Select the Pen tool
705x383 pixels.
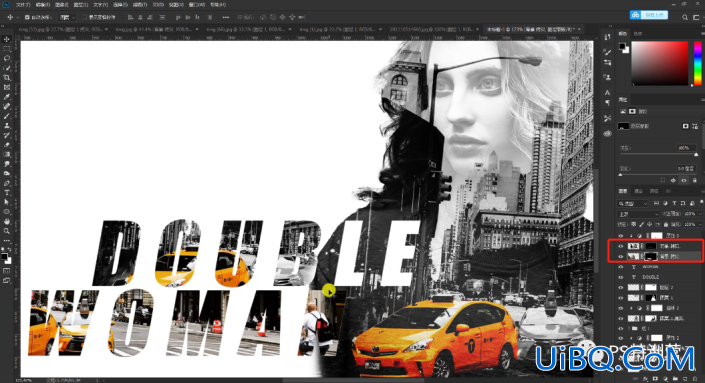[x=7, y=183]
